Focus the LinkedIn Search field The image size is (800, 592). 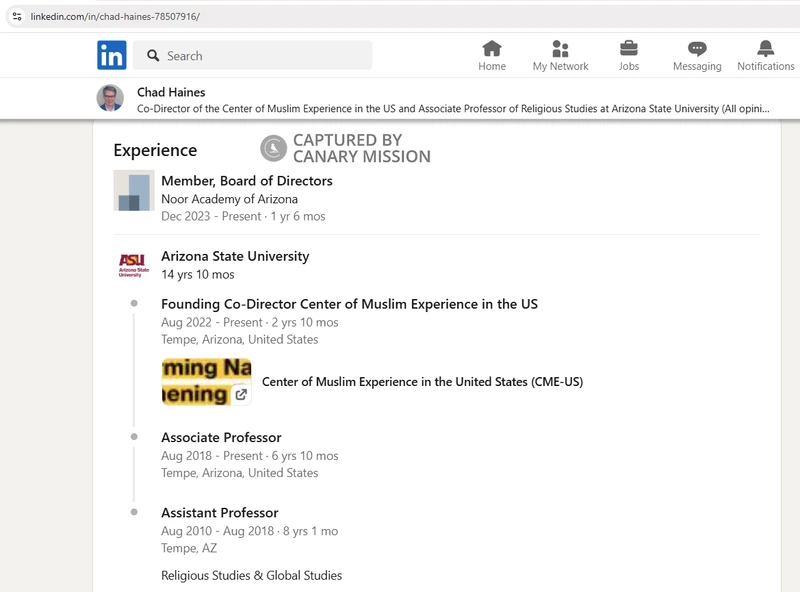coord(253,55)
